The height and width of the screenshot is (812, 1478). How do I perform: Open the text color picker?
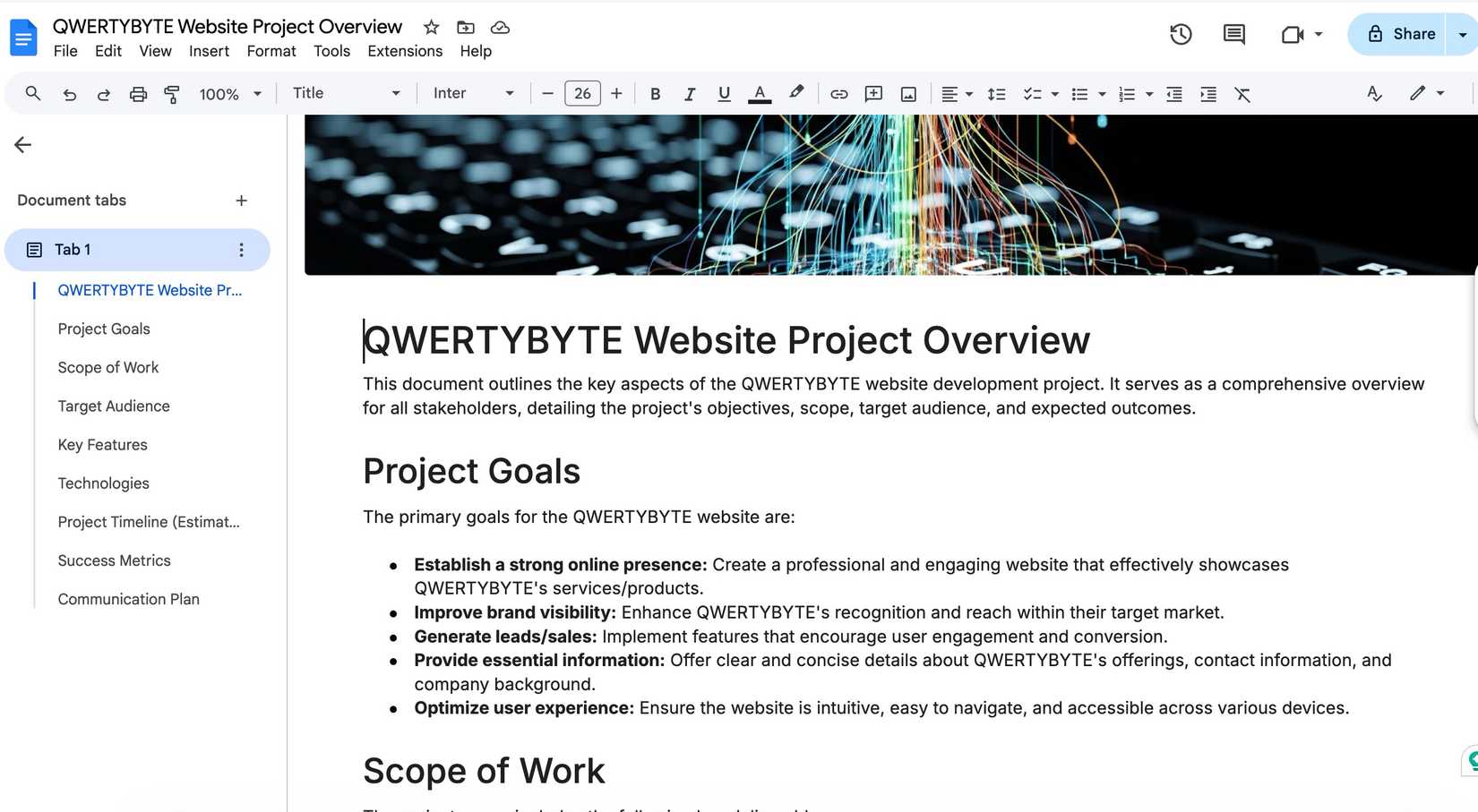point(759,93)
